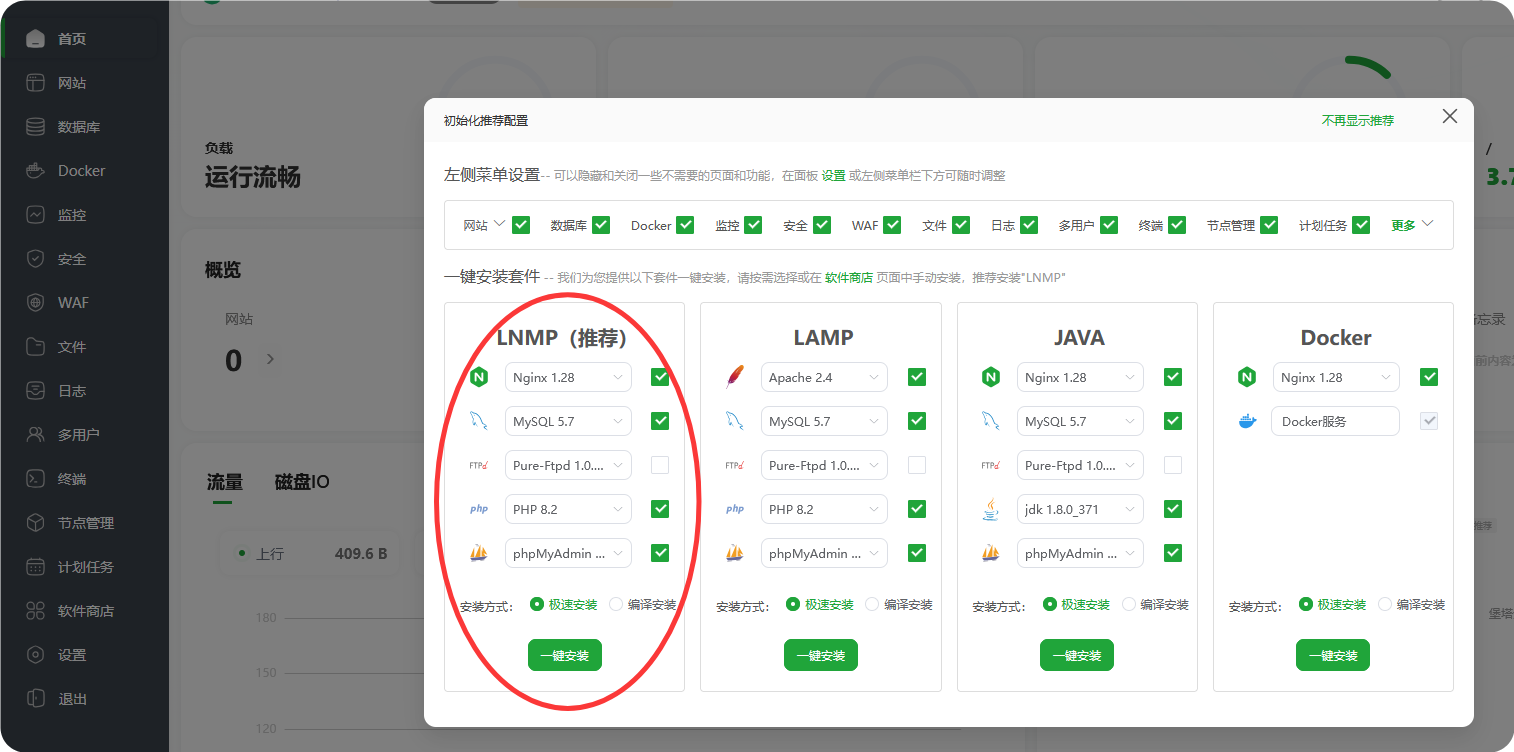Screen dimensions: 1514x752
Task: Click the 文件 folder icon in sidebar
Action: 36,347
